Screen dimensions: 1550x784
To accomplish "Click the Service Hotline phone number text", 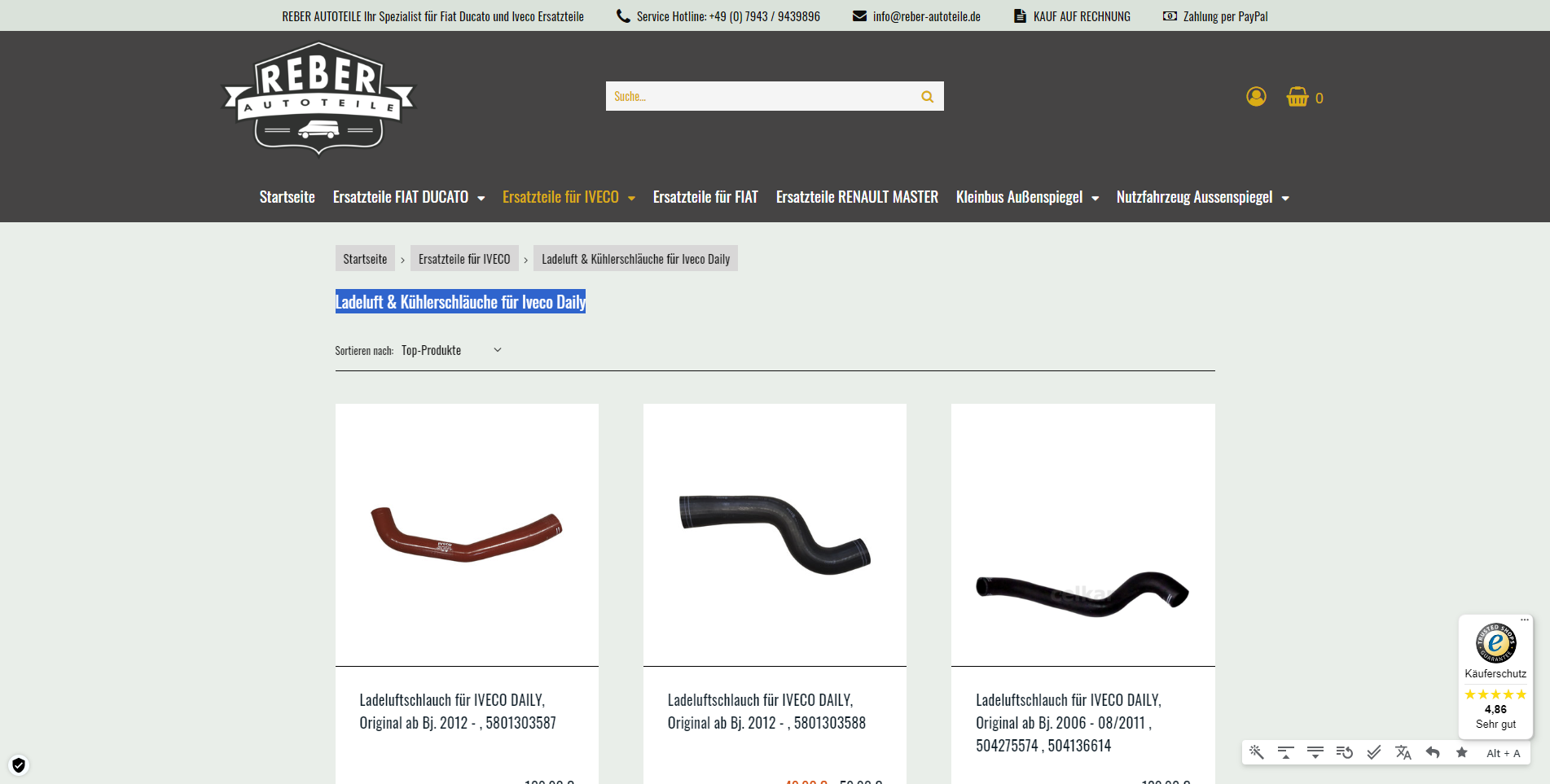I will click(x=728, y=16).
